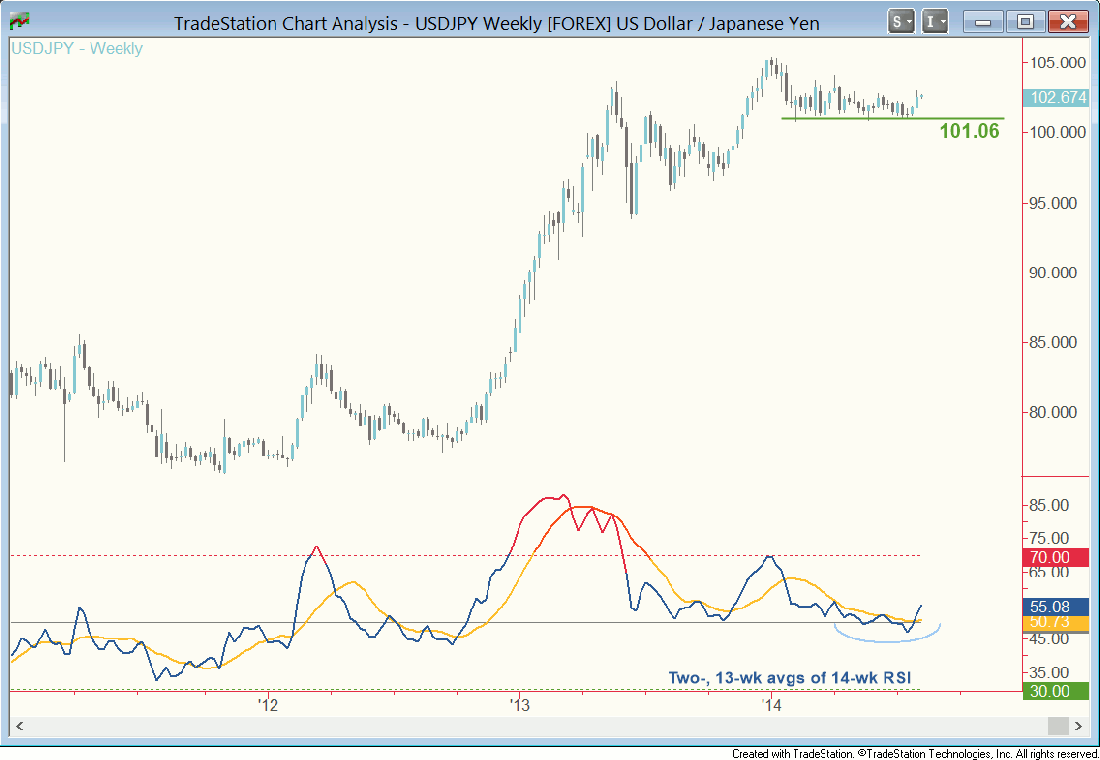Open the I interval link dropdown
Viewport: 1100px width, 760px height.
pyautogui.click(x=935, y=21)
